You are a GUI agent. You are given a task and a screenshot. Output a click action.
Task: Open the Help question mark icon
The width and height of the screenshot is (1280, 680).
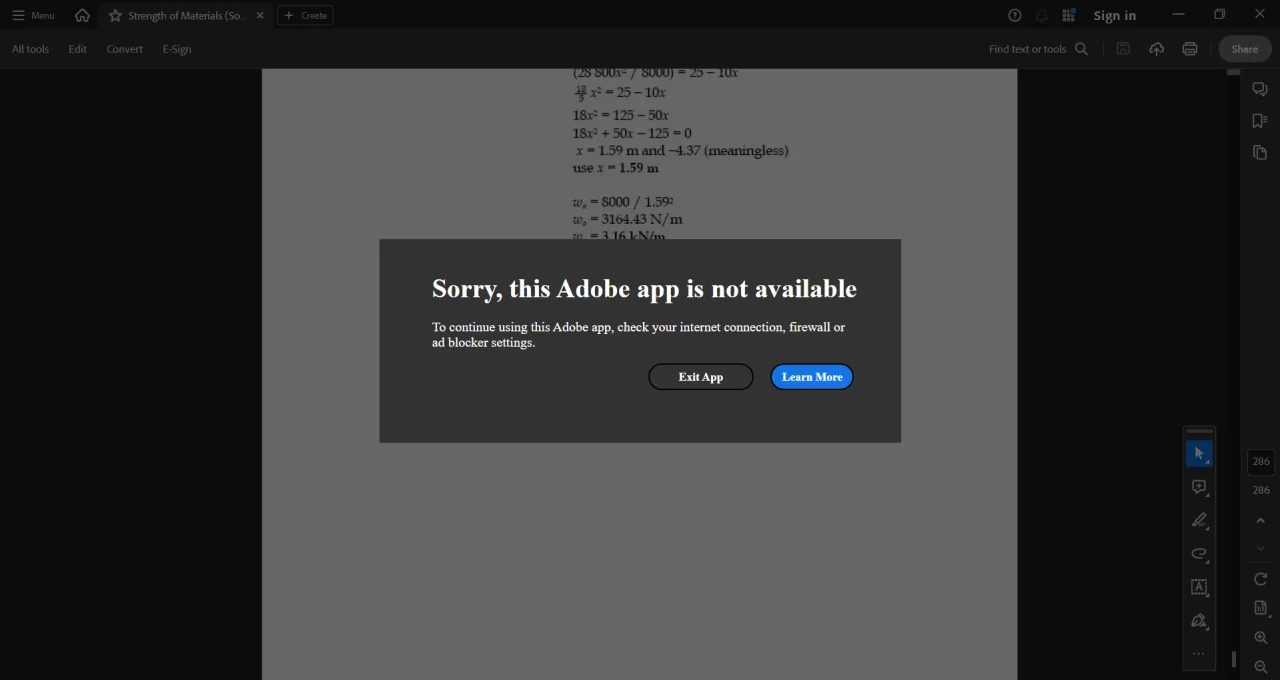[x=1015, y=15]
